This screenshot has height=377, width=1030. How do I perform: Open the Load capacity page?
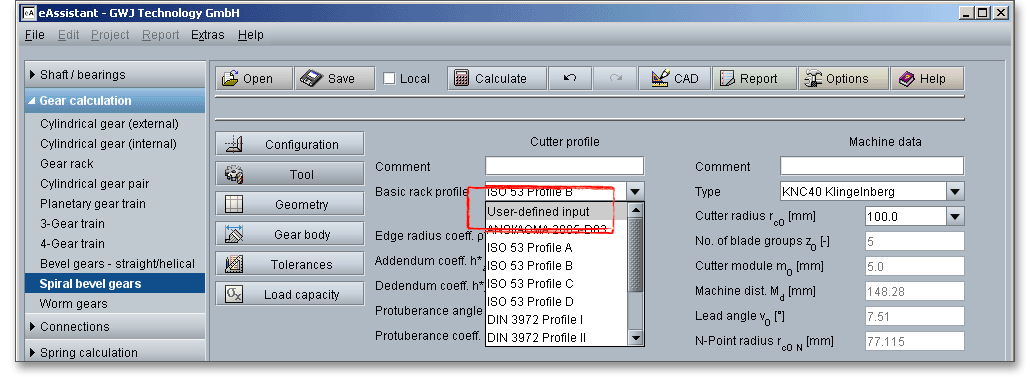coord(290,294)
